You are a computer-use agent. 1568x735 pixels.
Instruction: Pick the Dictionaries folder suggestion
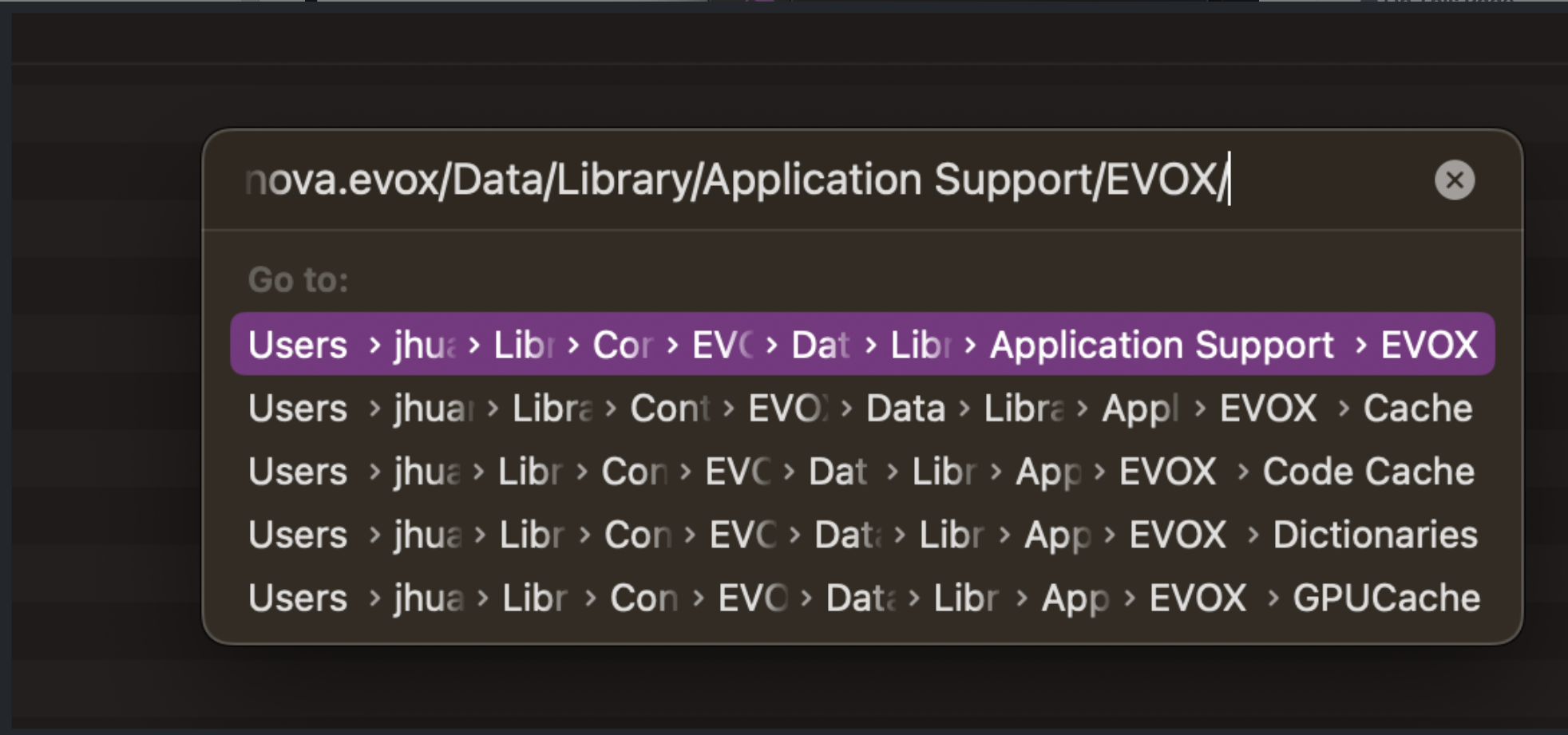[x=1374, y=535]
